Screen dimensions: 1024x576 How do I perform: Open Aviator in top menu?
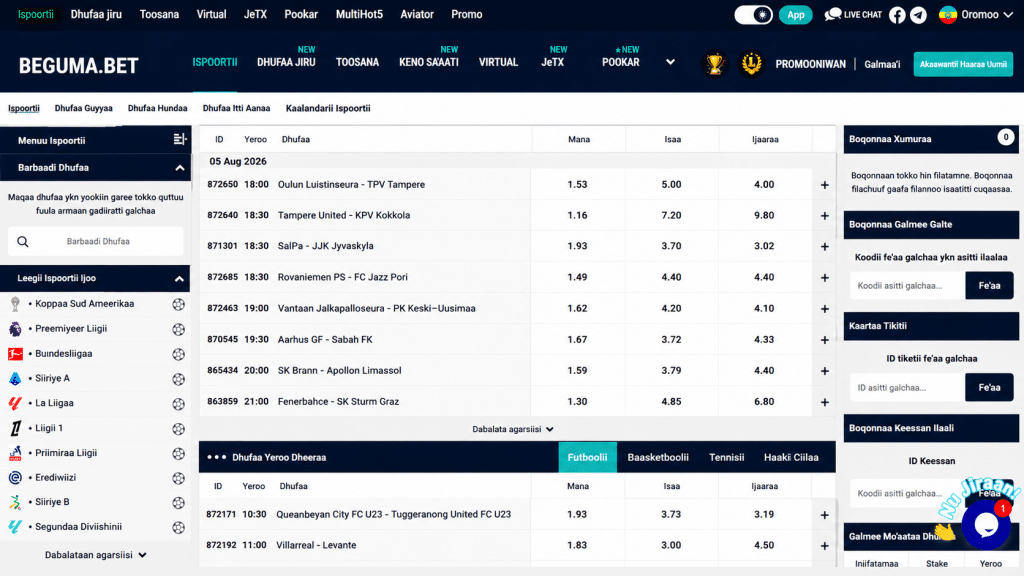pos(417,14)
